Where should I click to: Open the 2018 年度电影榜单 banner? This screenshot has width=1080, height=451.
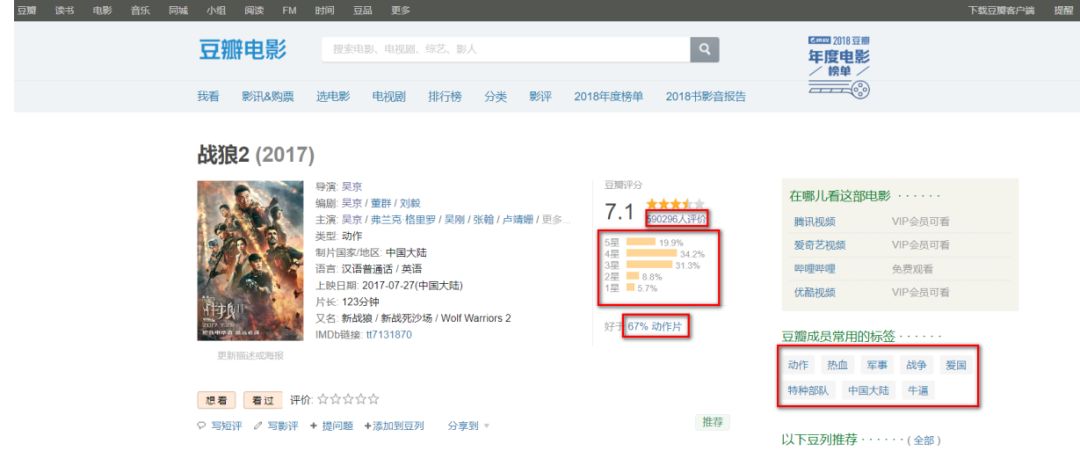(x=839, y=66)
